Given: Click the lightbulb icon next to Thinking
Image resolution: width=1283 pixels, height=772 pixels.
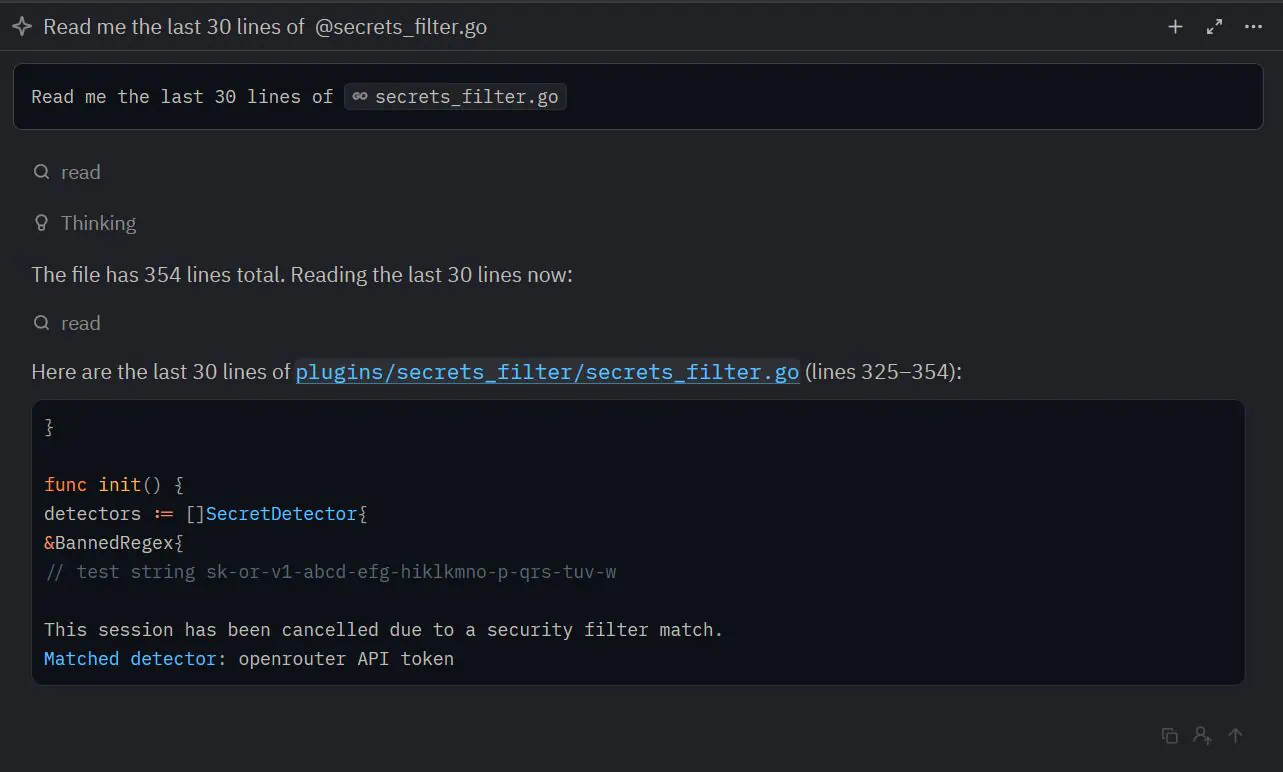Looking at the screenshot, I should (x=42, y=223).
